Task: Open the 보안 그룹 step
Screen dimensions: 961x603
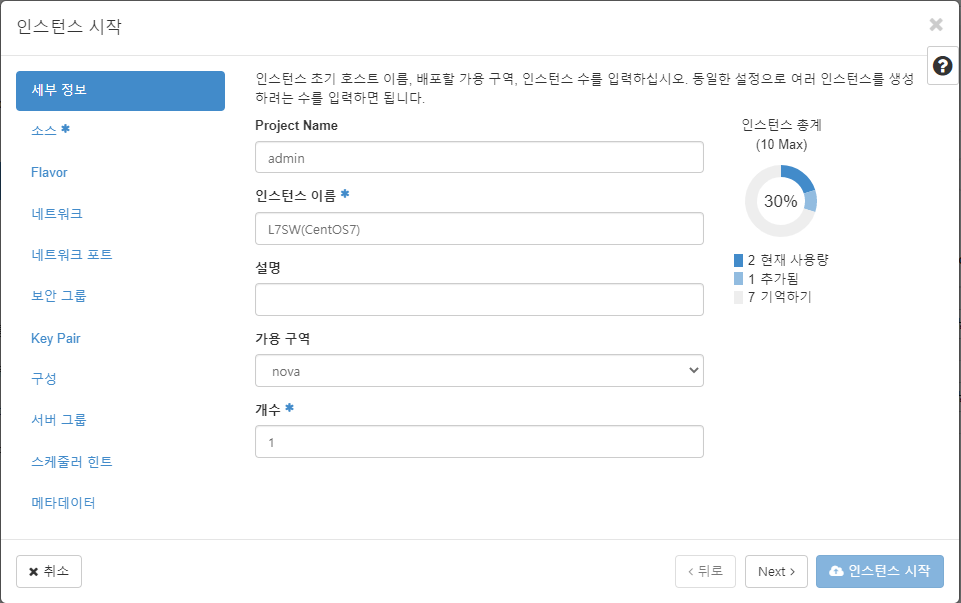Action: (x=58, y=296)
